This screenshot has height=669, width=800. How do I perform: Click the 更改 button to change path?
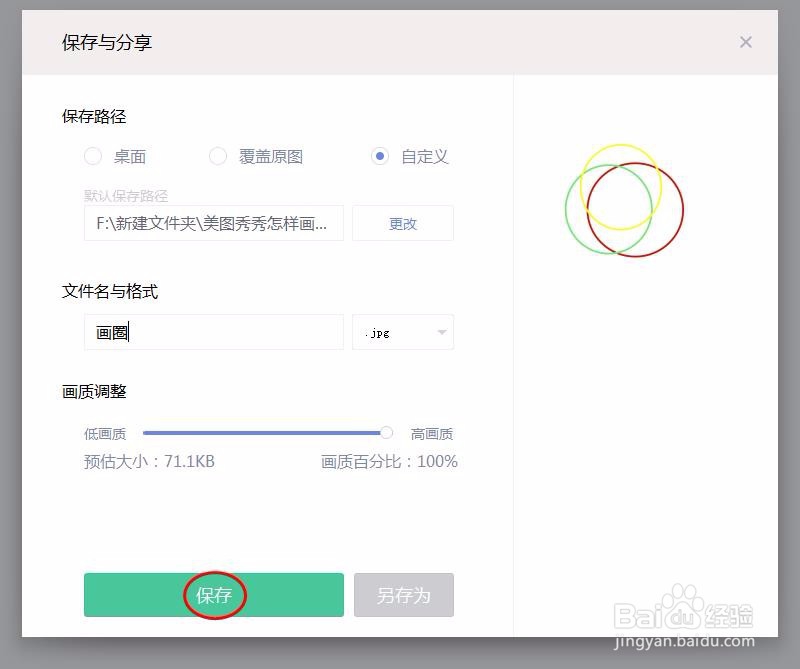coord(403,223)
